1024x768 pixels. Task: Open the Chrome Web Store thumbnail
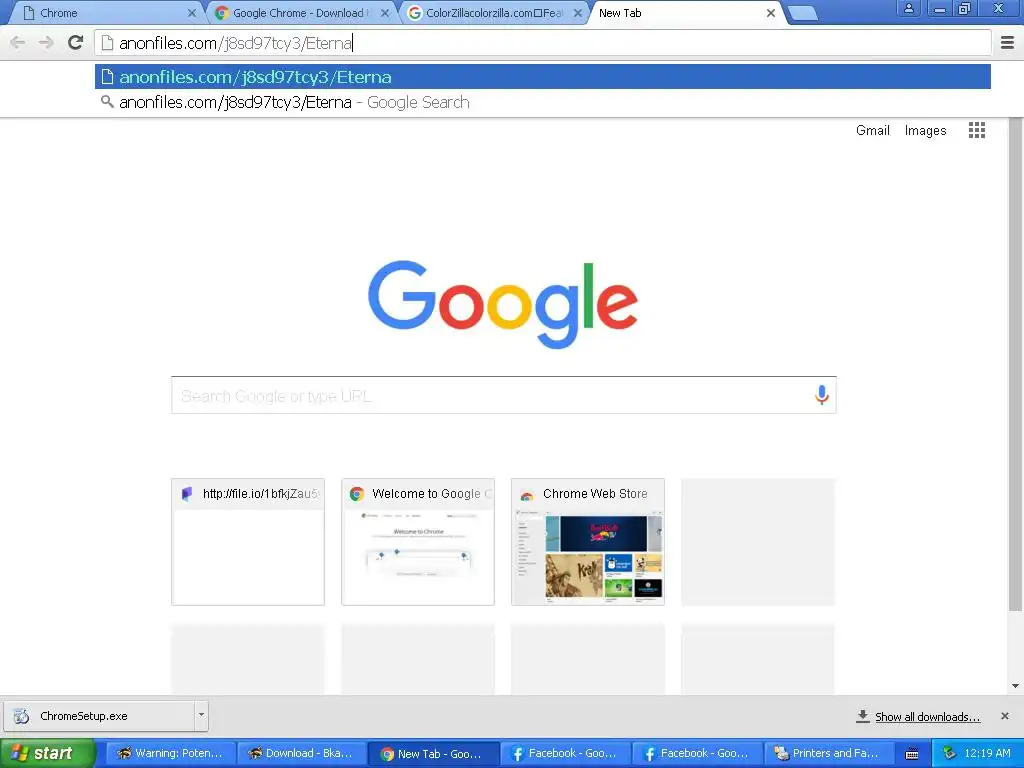(588, 542)
